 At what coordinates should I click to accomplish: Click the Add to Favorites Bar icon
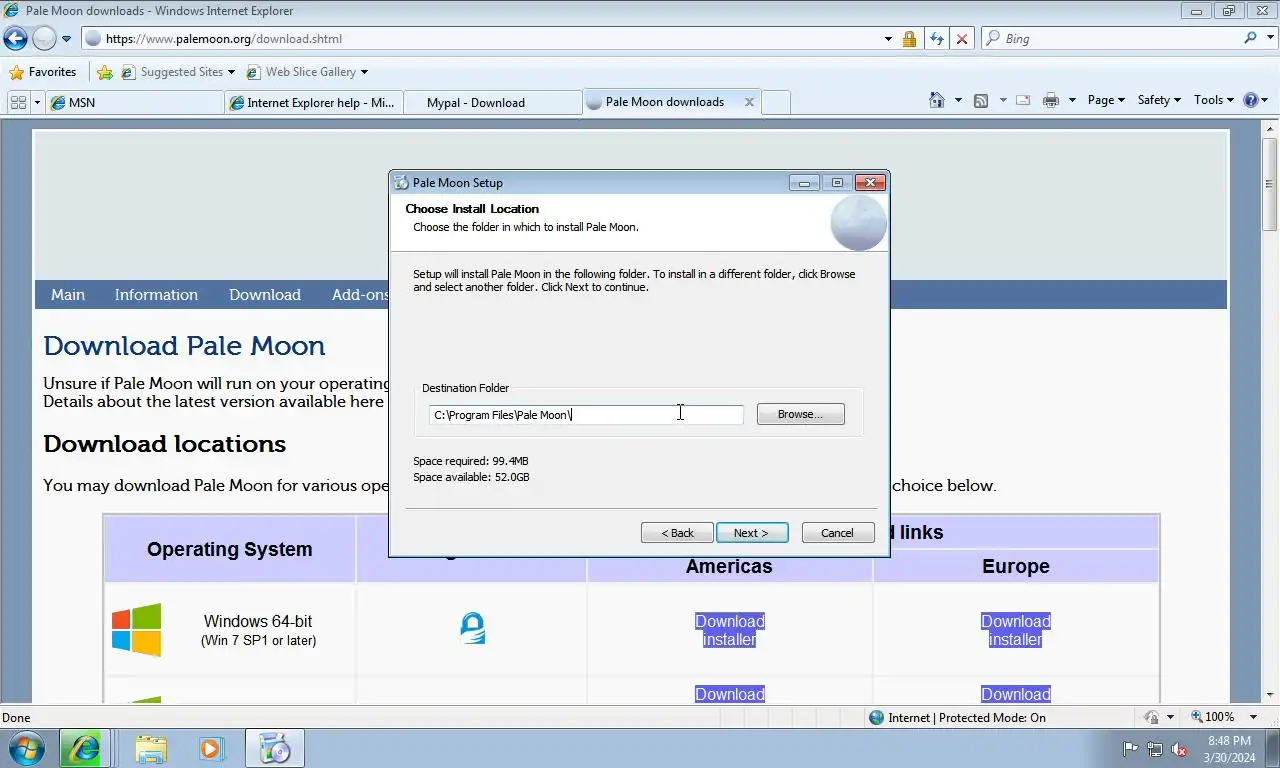point(105,72)
